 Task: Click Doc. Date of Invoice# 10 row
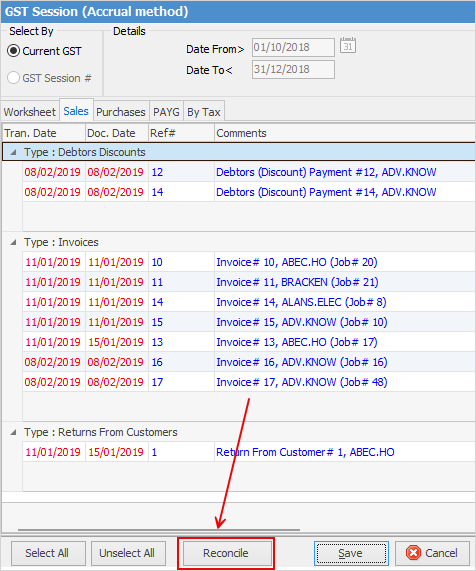[117, 262]
